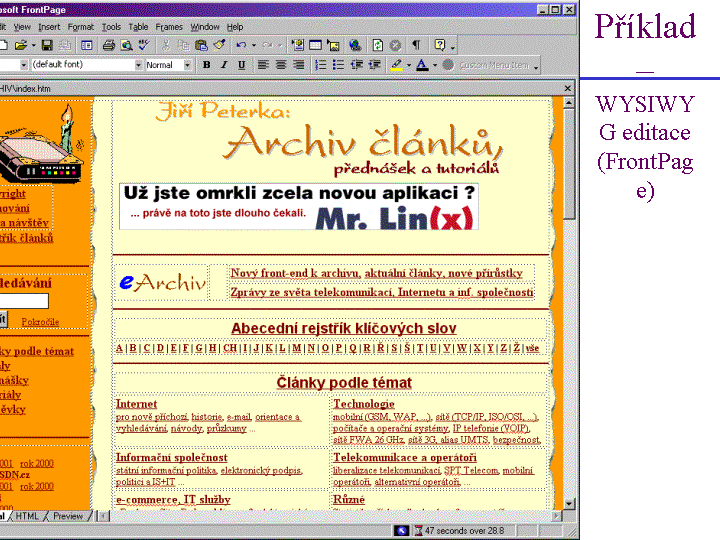
Task: Select letter 'CH' in the alphabet index
Action: coord(230,348)
